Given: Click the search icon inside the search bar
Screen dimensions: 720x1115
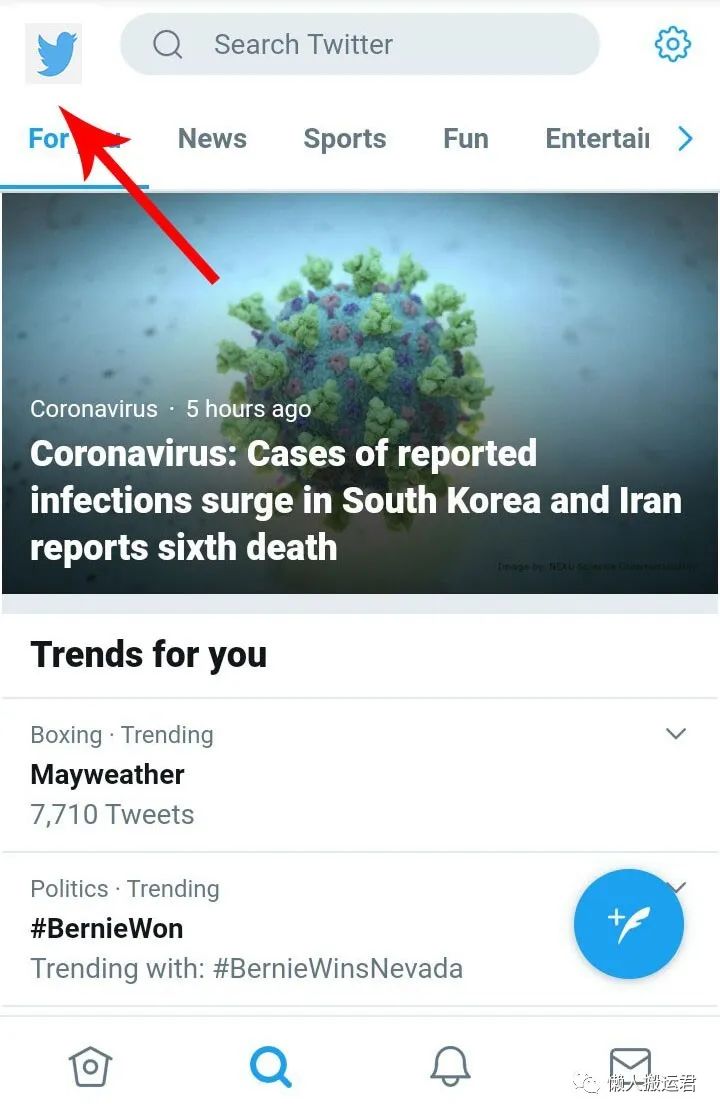Looking at the screenshot, I should click(x=167, y=44).
